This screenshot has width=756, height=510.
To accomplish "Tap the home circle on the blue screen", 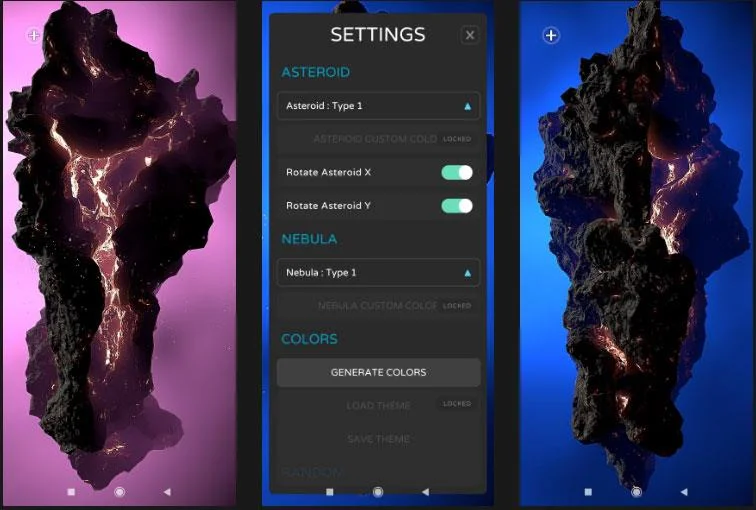I will coord(636,492).
